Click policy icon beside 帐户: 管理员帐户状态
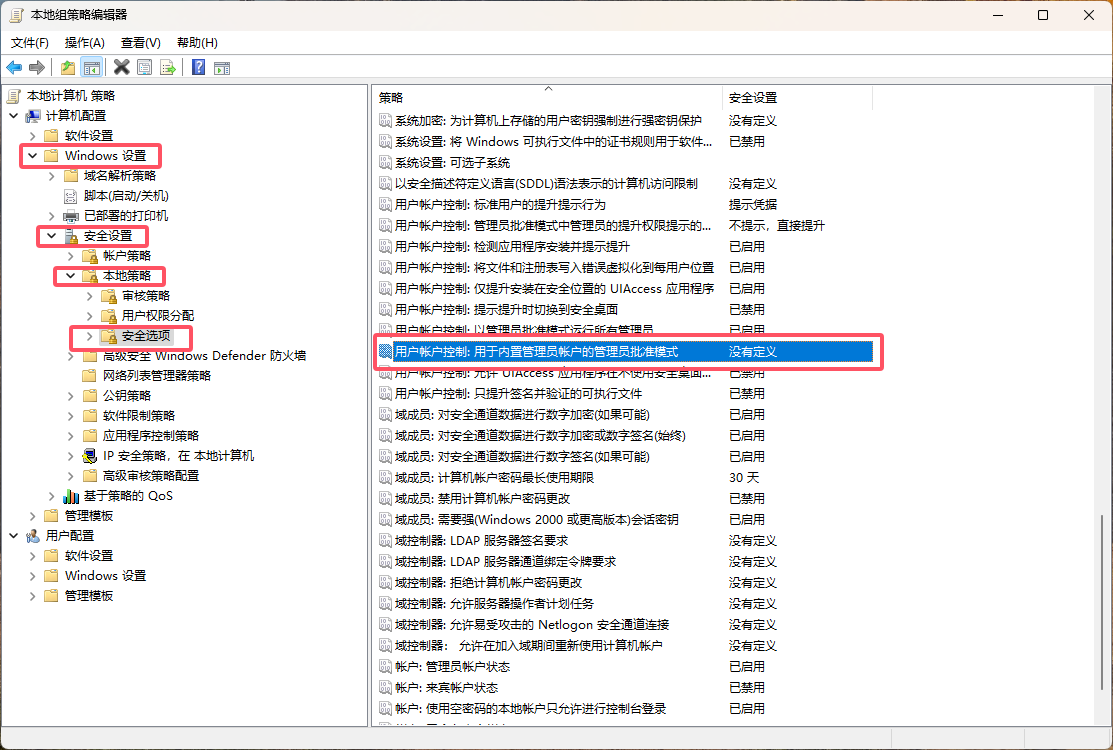The height and width of the screenshot is (750, 1113). pyautogui.click(x=385, y=666)
